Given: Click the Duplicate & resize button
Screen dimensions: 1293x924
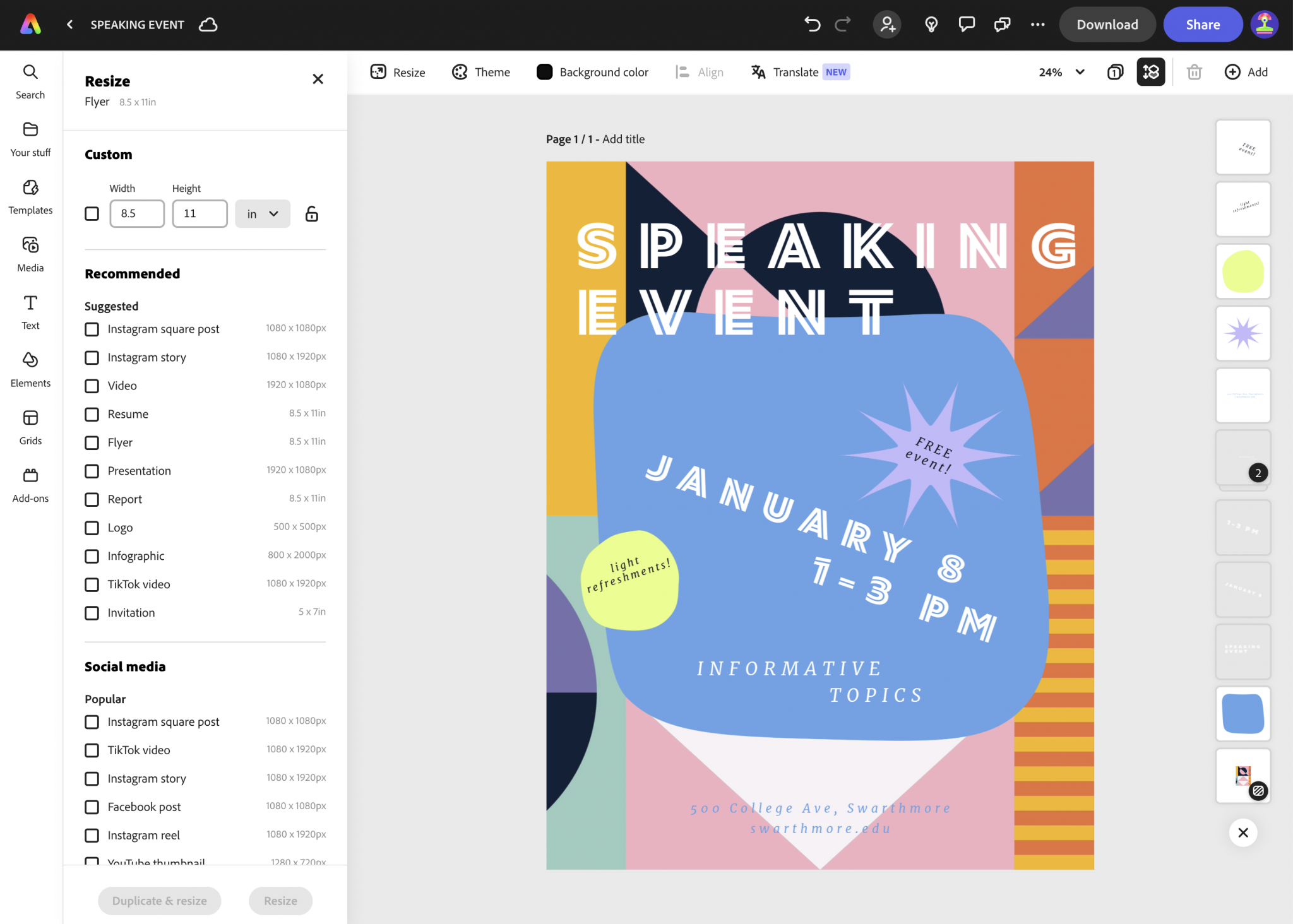Looking at the screenshot, I should (159, 901).
